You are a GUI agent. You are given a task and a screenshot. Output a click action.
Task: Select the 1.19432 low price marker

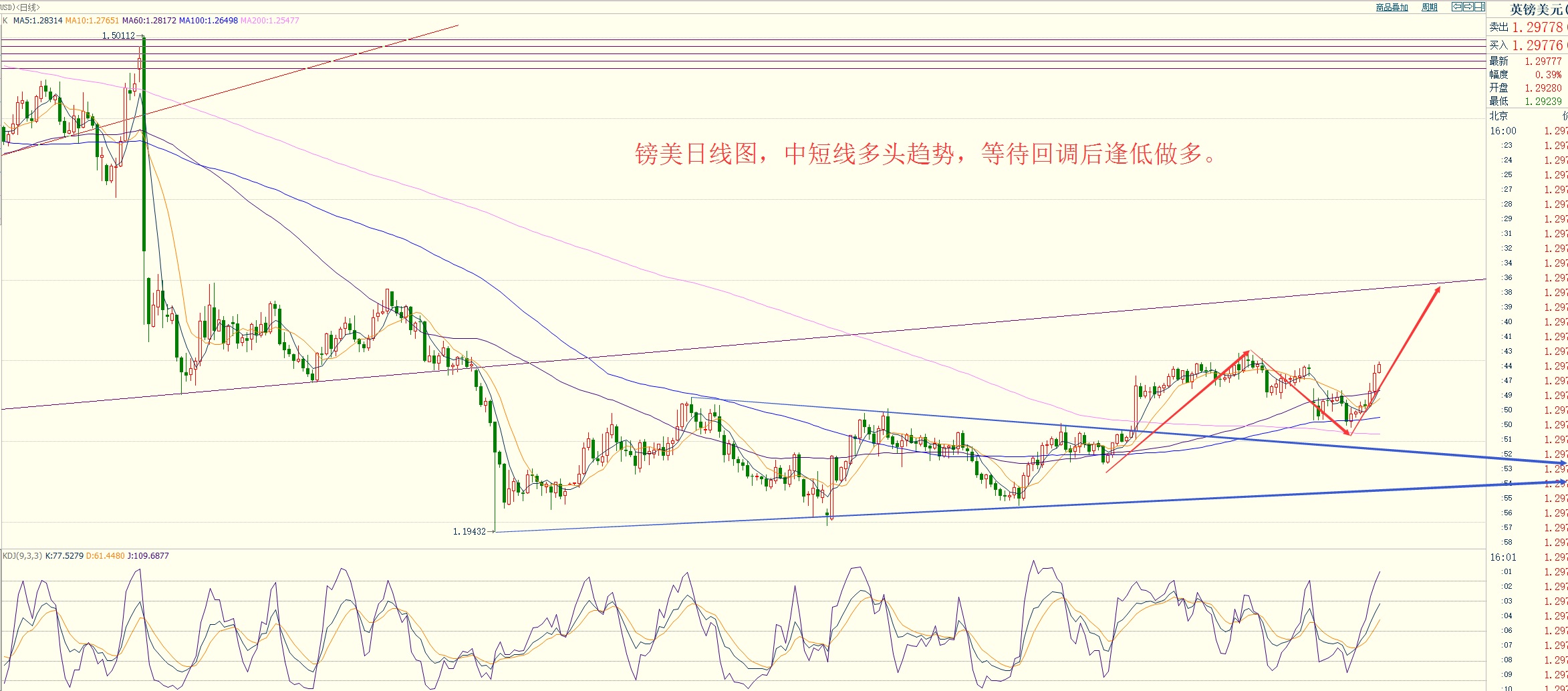[x=469, y=531]
